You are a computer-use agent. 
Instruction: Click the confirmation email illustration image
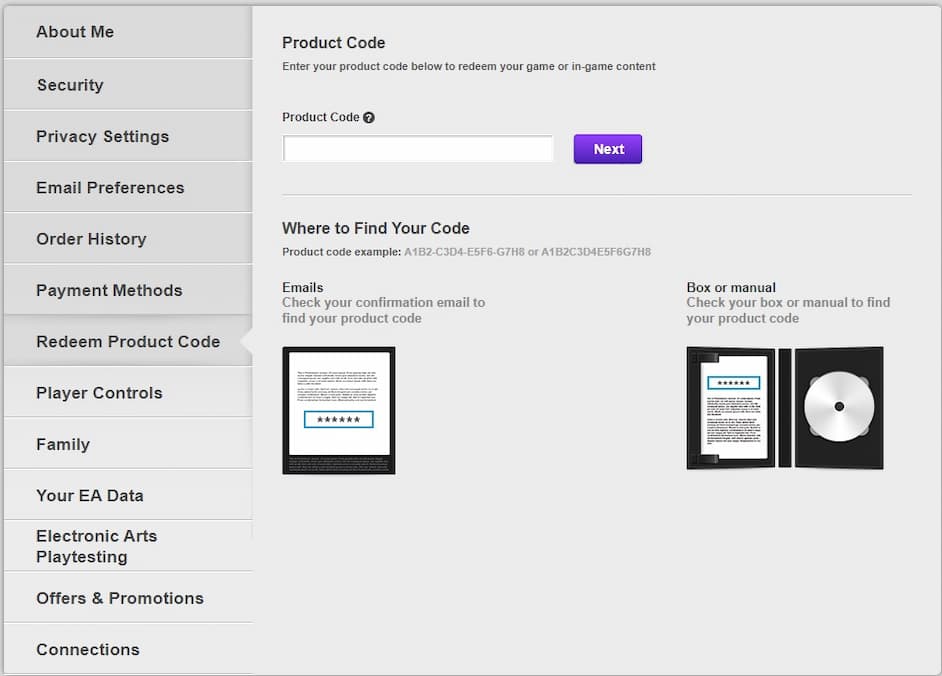[x=338, y=410]
